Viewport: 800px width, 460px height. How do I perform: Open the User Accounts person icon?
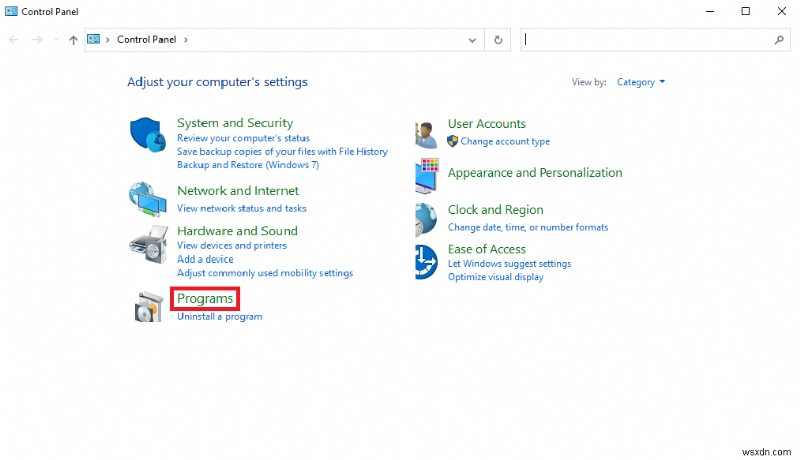click(x=427, y=135)
